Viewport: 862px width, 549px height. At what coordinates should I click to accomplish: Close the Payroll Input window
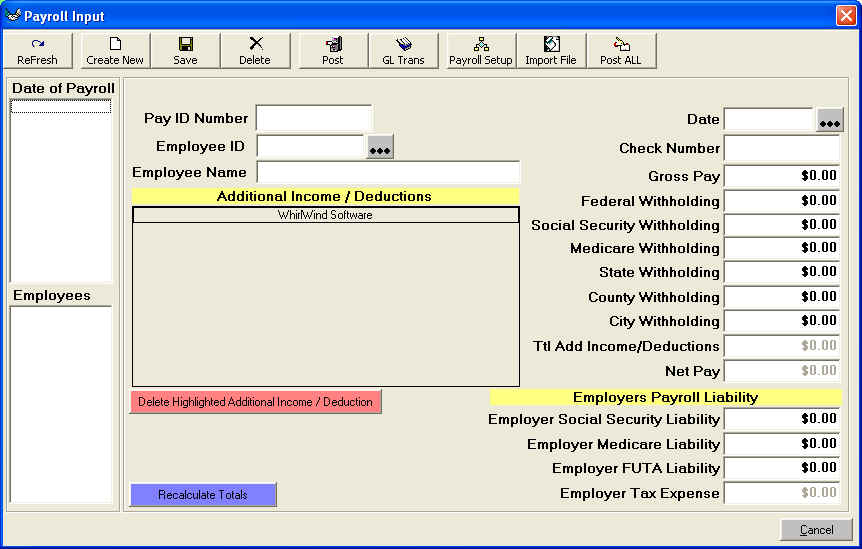pos(846,15)
